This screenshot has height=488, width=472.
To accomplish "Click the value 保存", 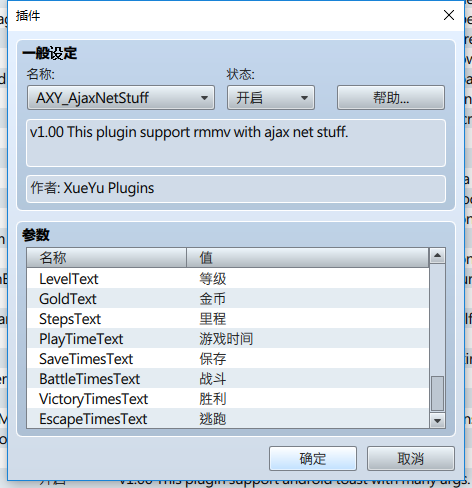I will (213, 359).
